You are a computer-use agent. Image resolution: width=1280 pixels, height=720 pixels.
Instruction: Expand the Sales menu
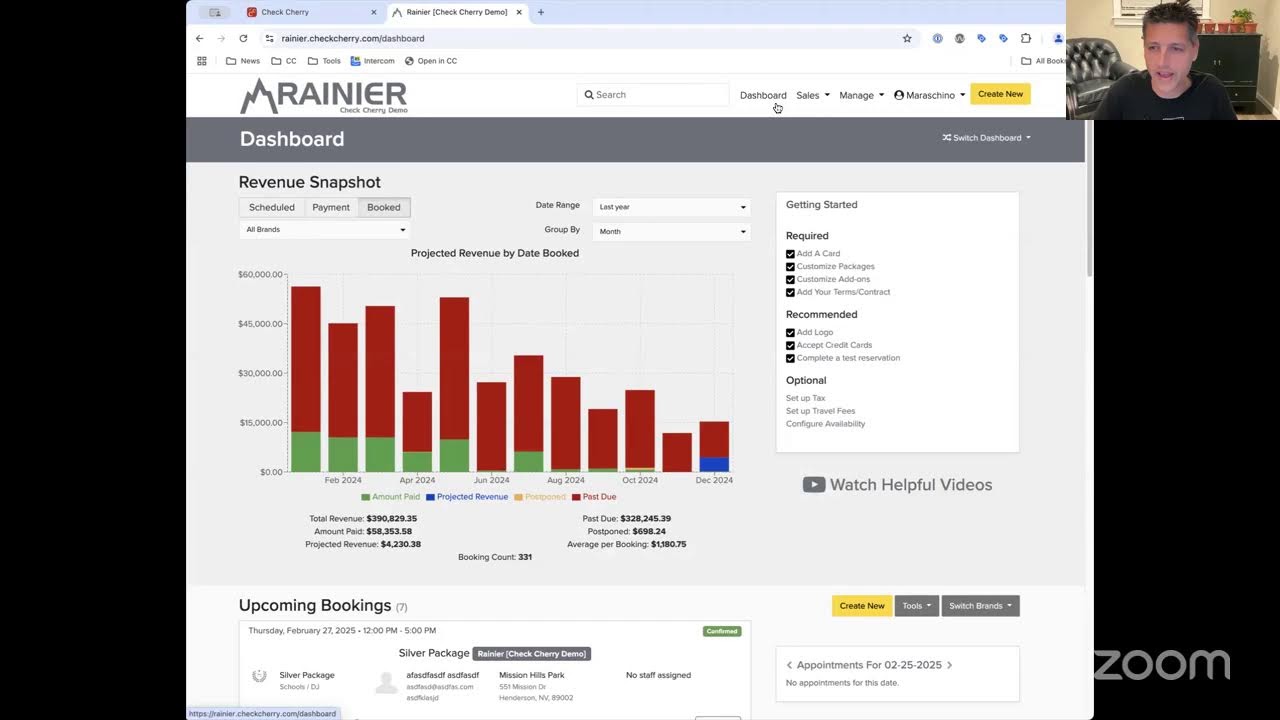[x=812, y=95]
